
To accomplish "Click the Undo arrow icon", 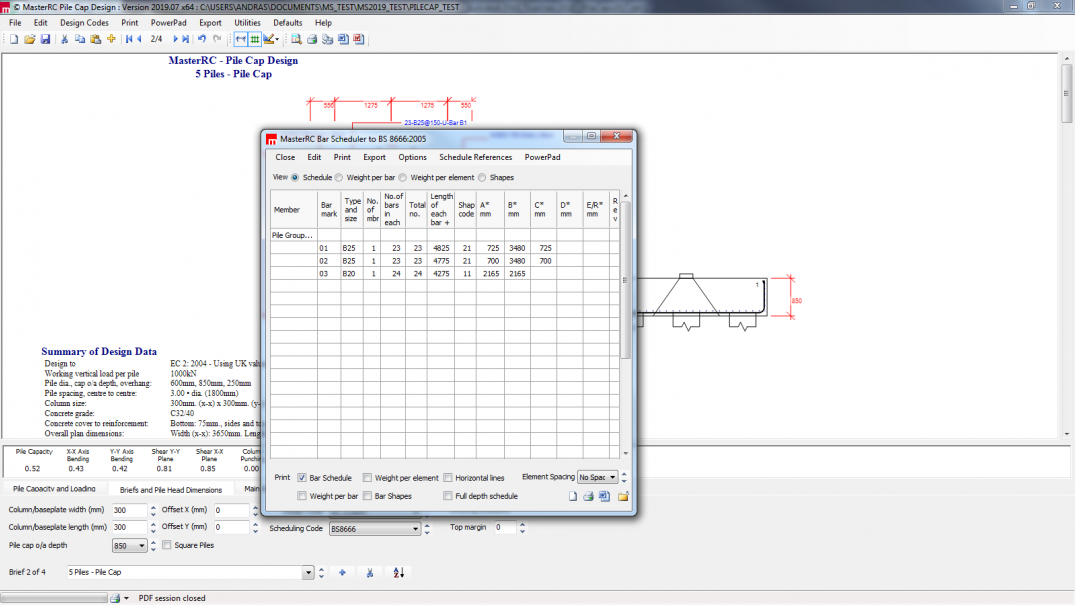I will tap(202, 39).
